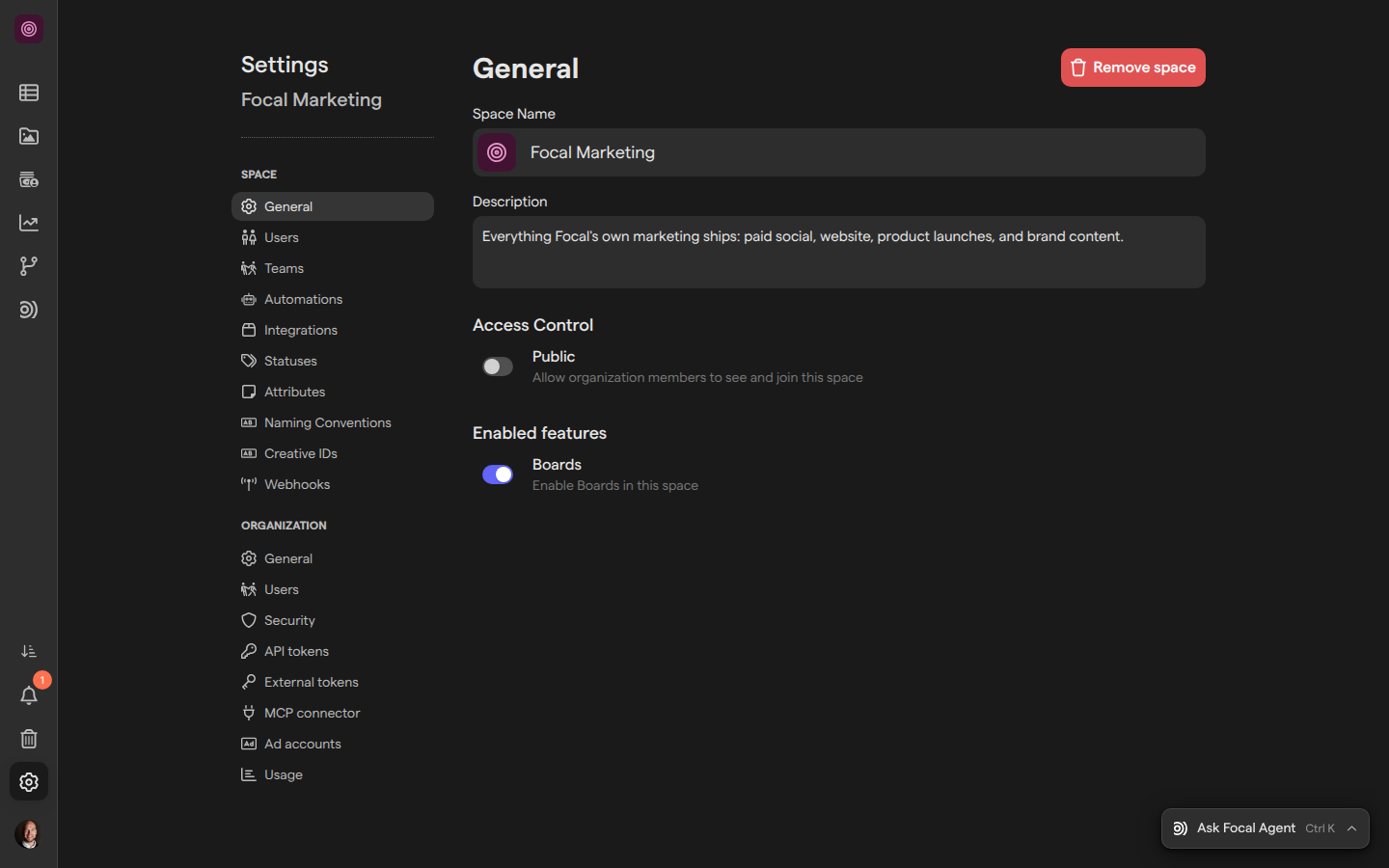Click the user avatar photo

[x=29, y=834]
